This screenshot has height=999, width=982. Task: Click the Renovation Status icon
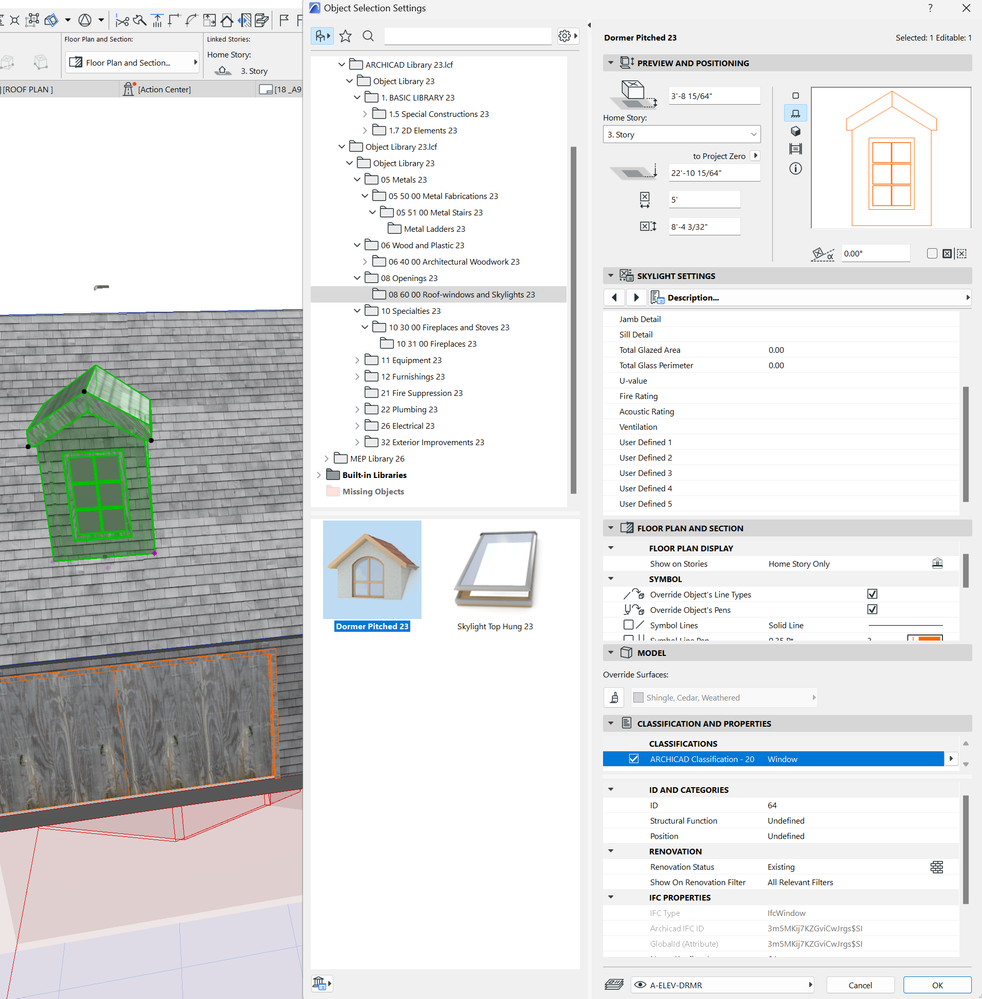click(x=937, y=867)
